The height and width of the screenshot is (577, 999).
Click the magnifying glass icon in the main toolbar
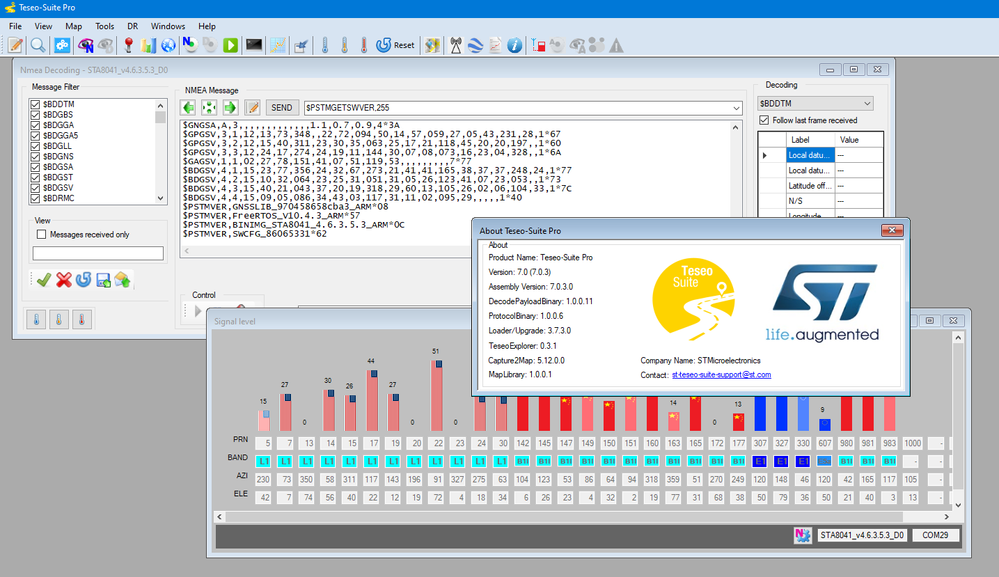pos(38,45)
